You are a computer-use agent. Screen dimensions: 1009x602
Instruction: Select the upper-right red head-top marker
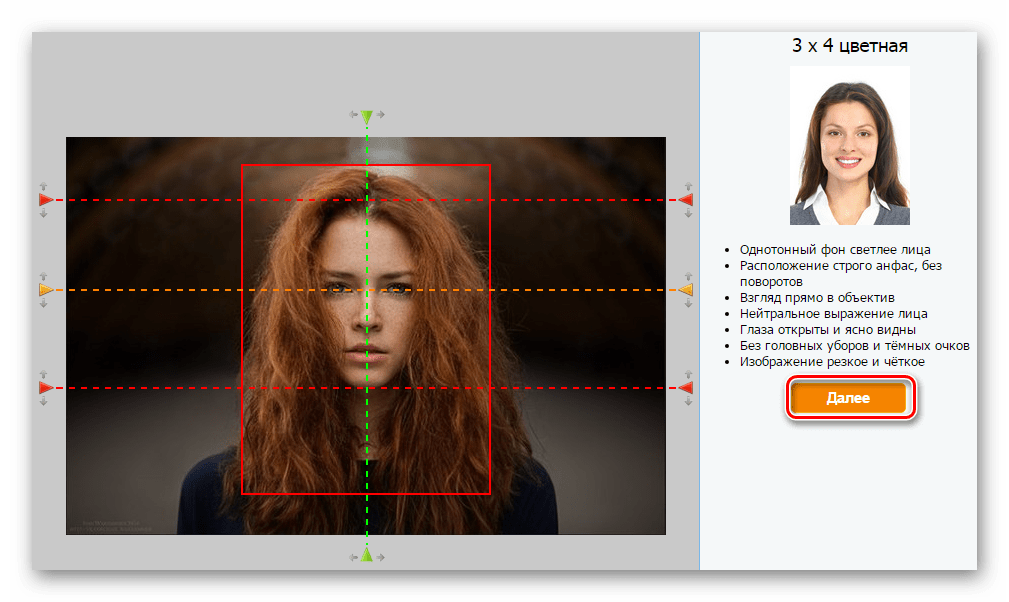point(686,200)
